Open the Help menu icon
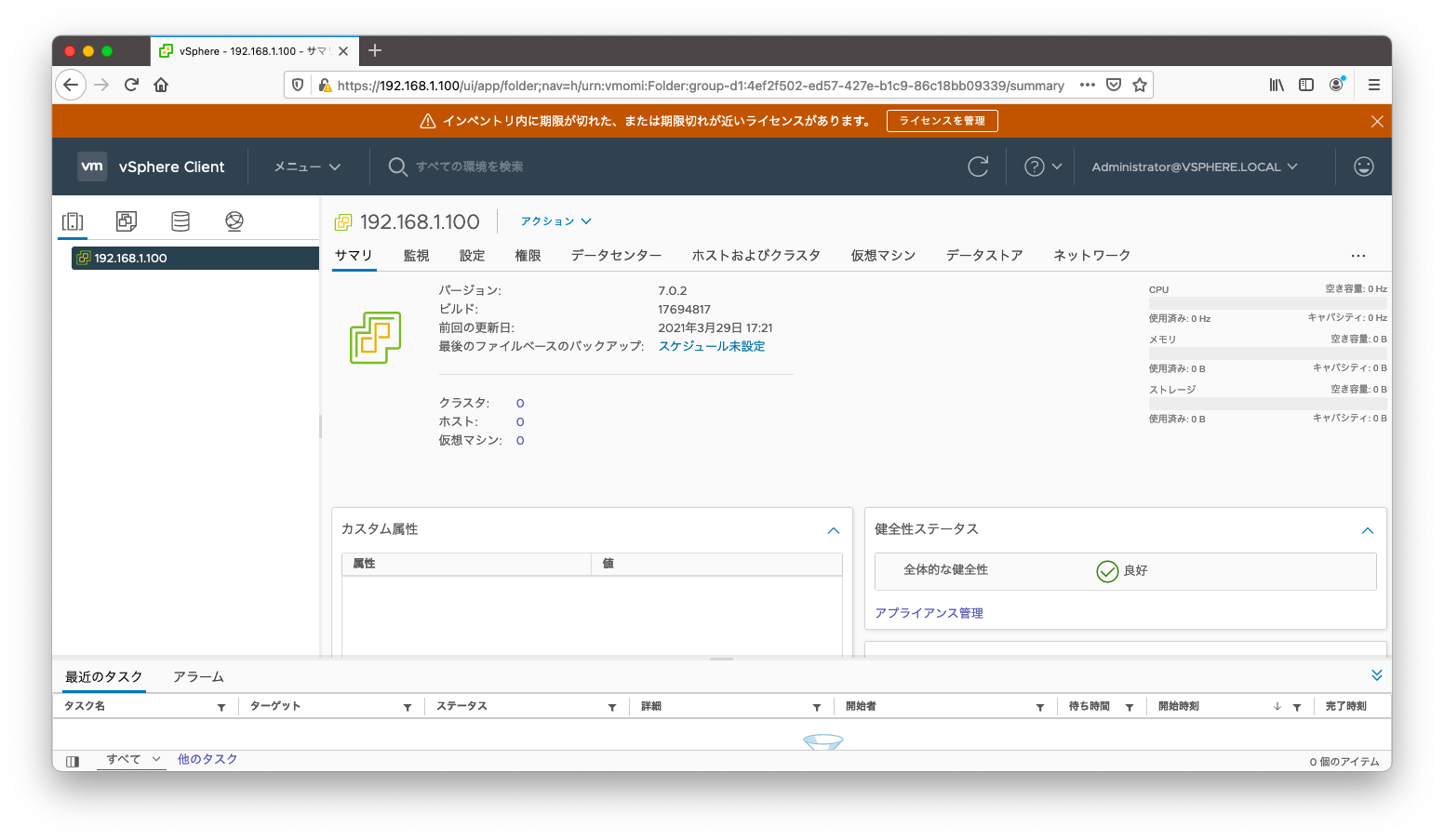 coord(1035,167)
